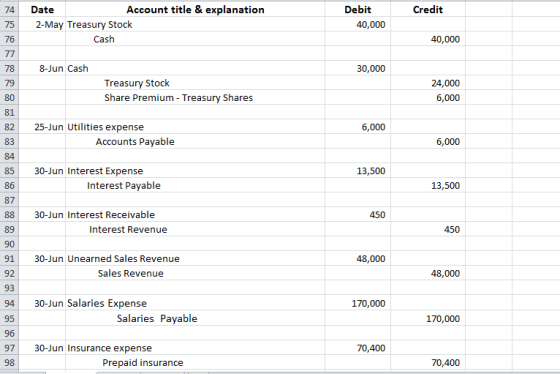
Task: Click the Interest Payable cell
Action: click(x=195, y=185)
